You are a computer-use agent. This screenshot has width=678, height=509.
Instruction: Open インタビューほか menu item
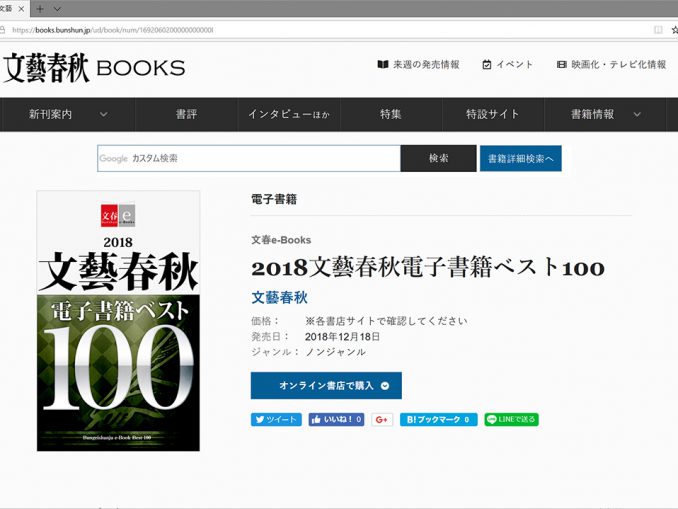pyautogui.click(x=288, y=114)
